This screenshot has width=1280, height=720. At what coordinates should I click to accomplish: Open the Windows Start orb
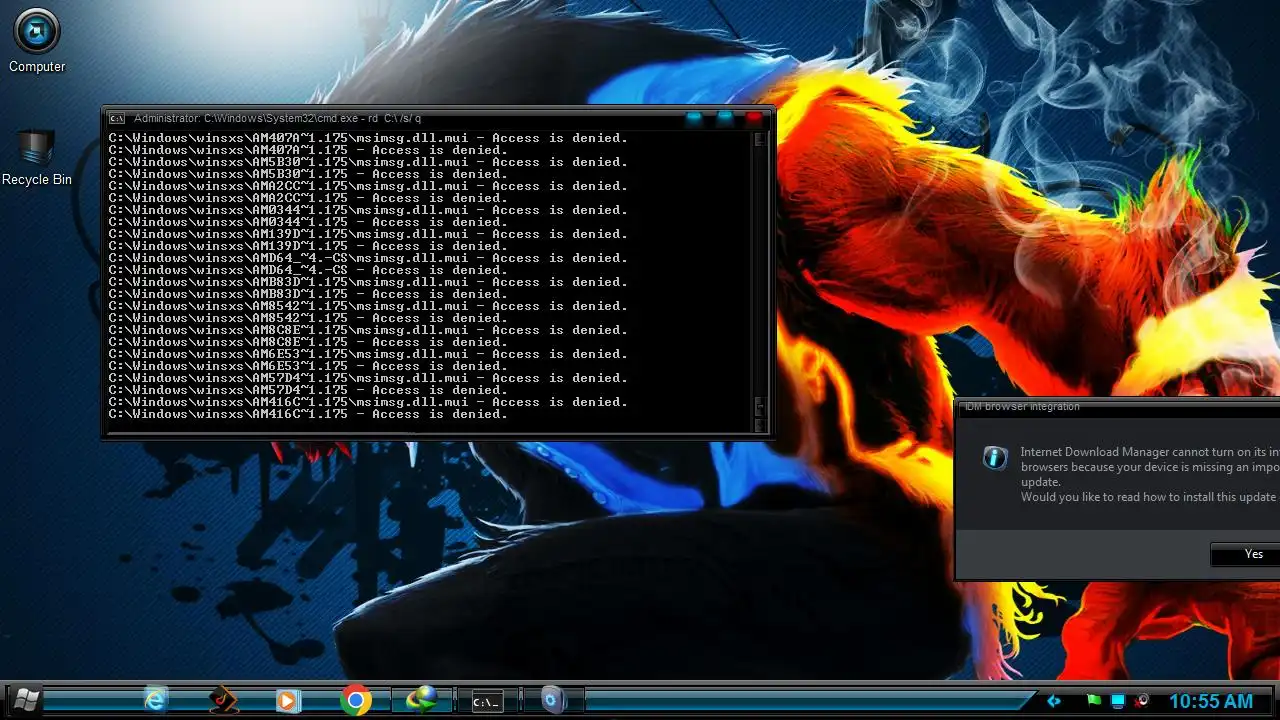24,700
